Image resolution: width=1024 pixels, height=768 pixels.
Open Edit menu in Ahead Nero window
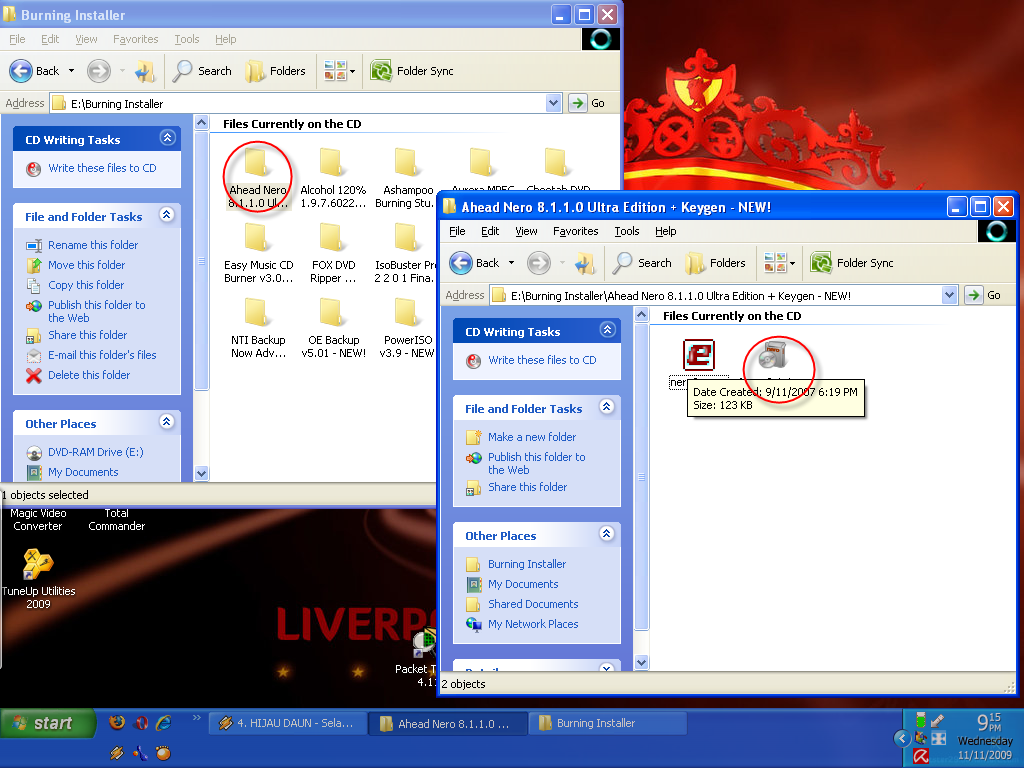(490, 231)
